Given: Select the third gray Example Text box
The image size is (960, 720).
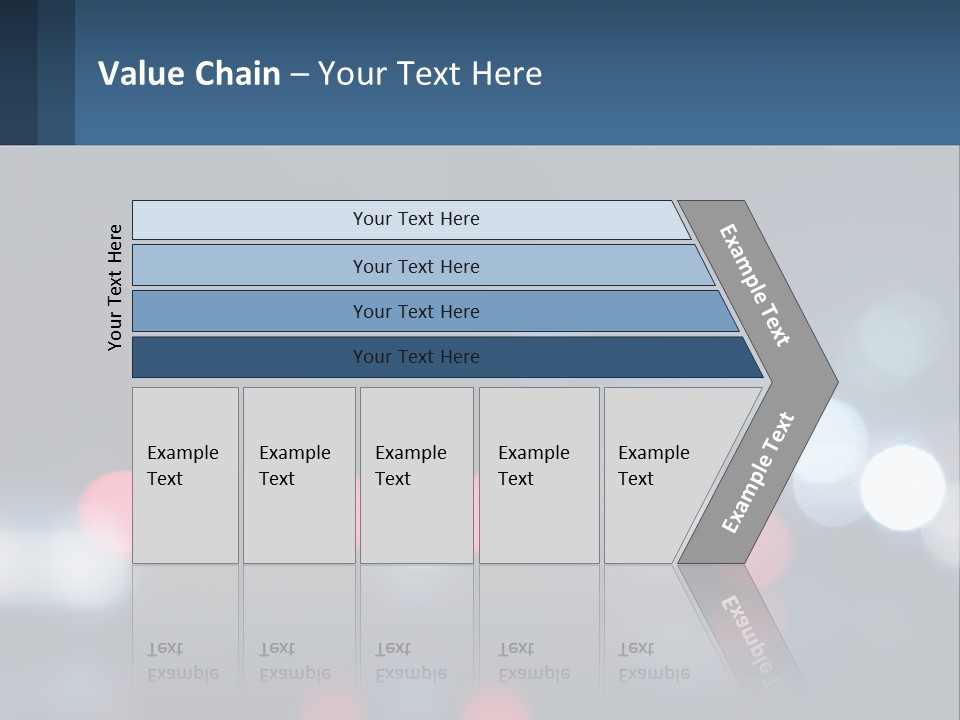Looking at the screenshot, I should 417,475.
